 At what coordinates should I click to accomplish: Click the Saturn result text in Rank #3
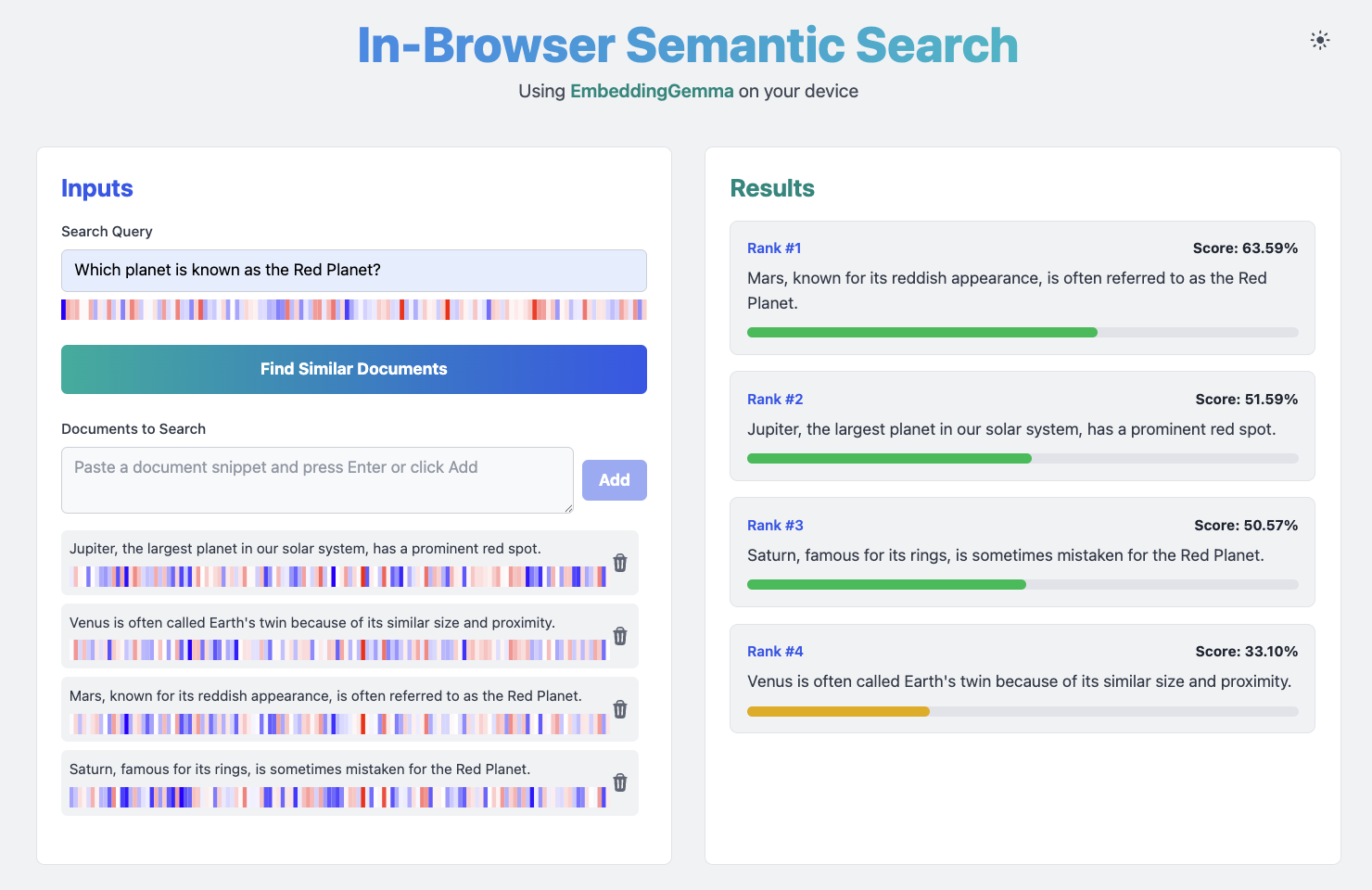pos(1006,555)
